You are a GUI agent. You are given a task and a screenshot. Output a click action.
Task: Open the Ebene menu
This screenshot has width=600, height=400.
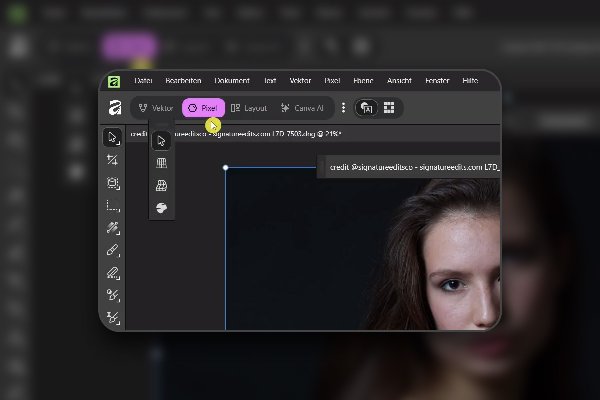pyautogui.click(x=363, y=80)
